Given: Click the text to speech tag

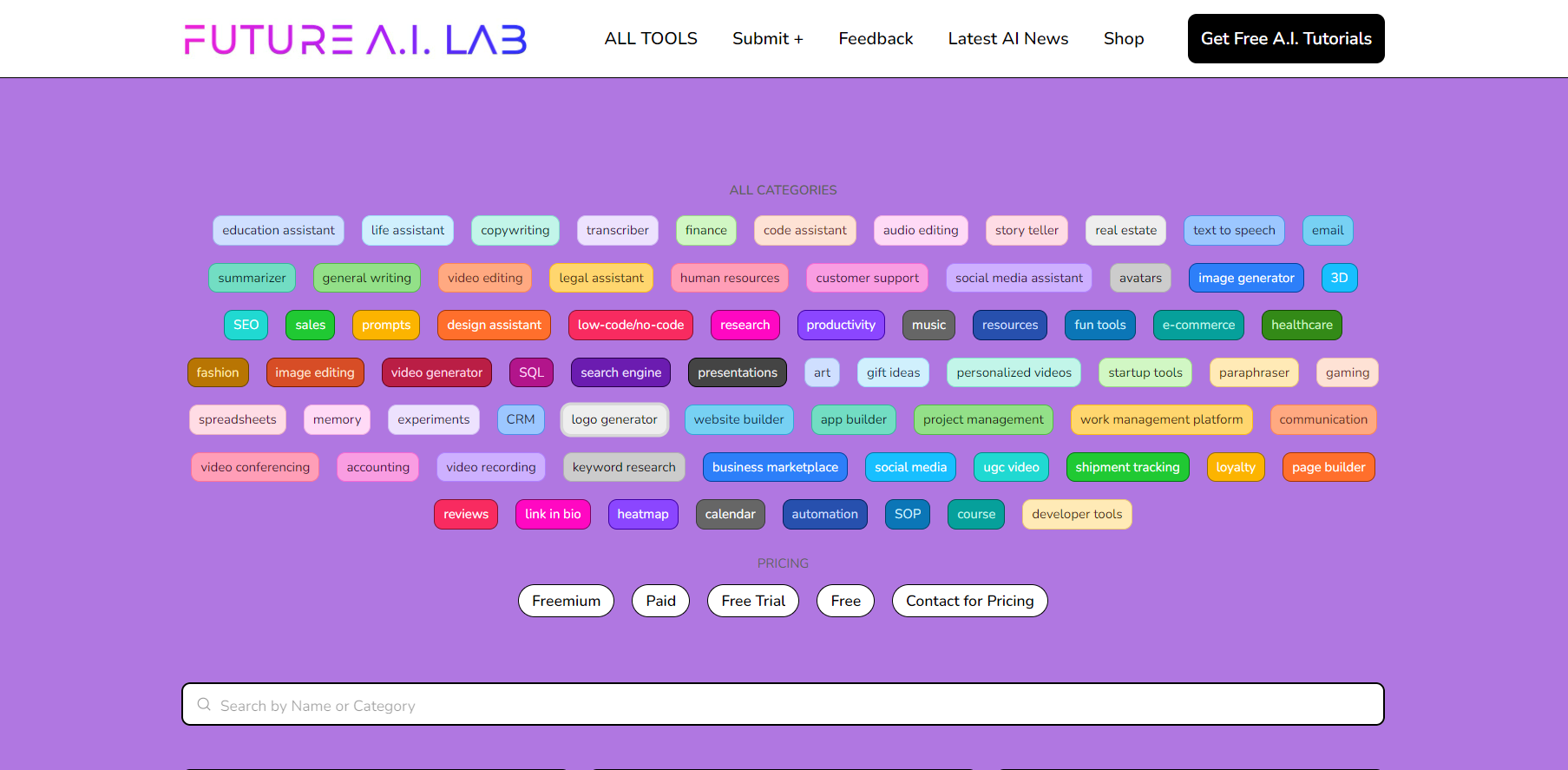Looking at the screenshot, I should click(1234, 230).
